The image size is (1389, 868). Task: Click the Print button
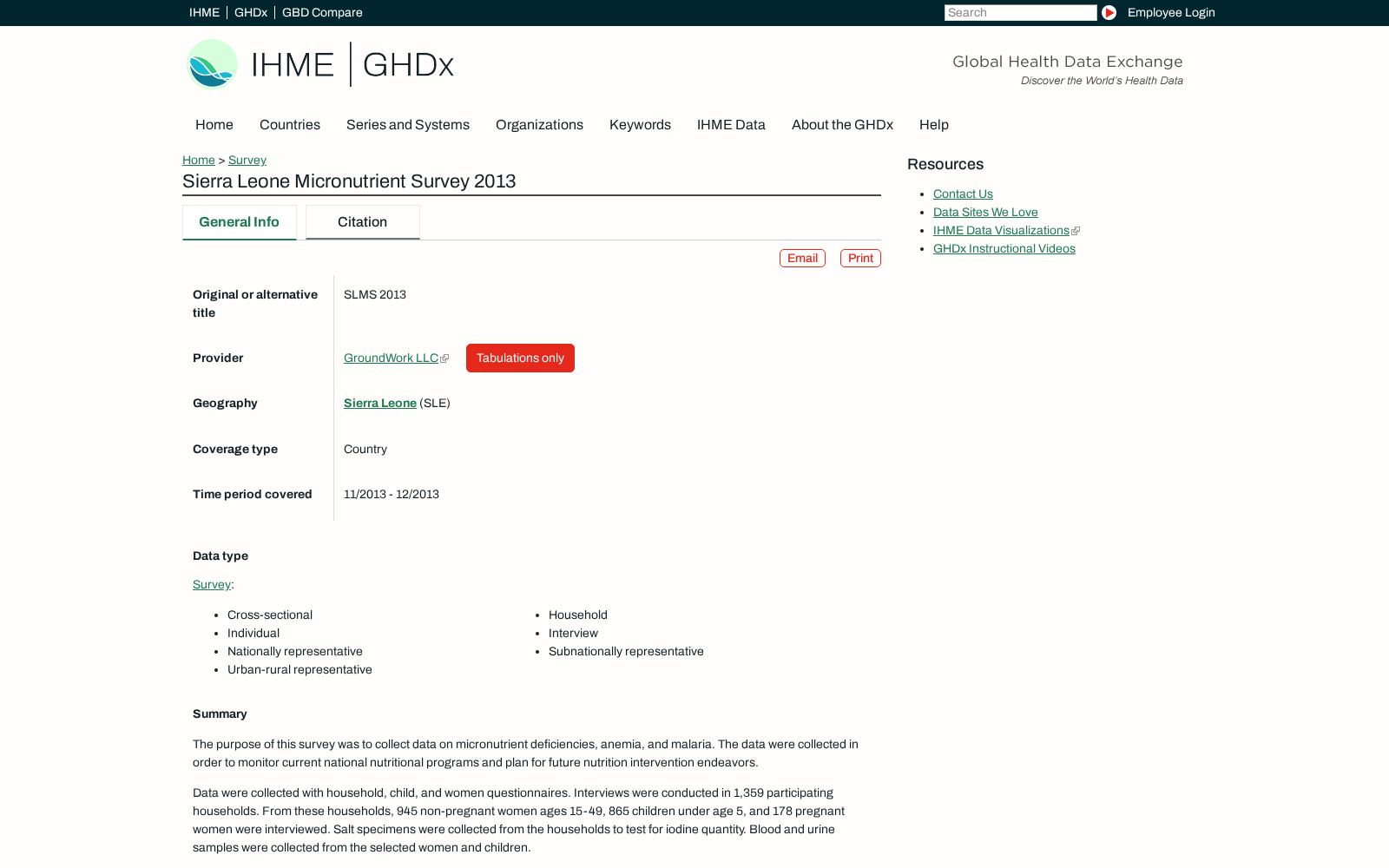[x=860, y=258]
